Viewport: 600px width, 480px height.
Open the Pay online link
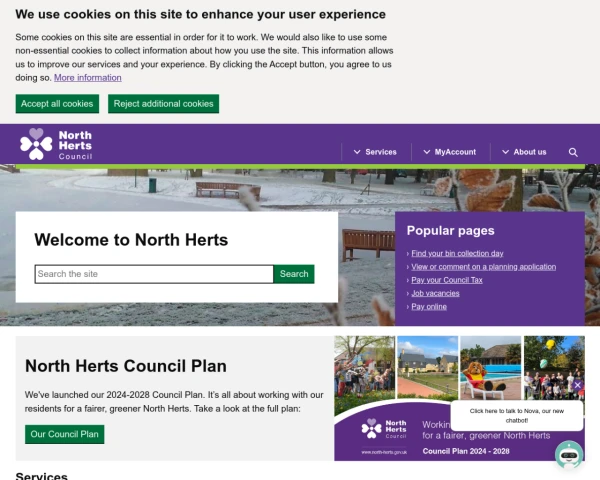click(x=429, y=307)
